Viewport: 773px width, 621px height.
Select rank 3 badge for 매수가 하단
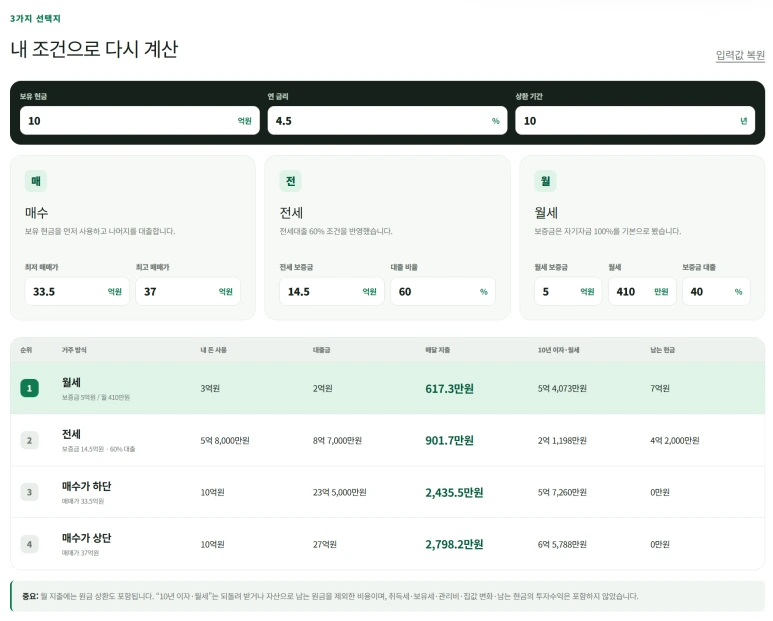coord(30,492)
